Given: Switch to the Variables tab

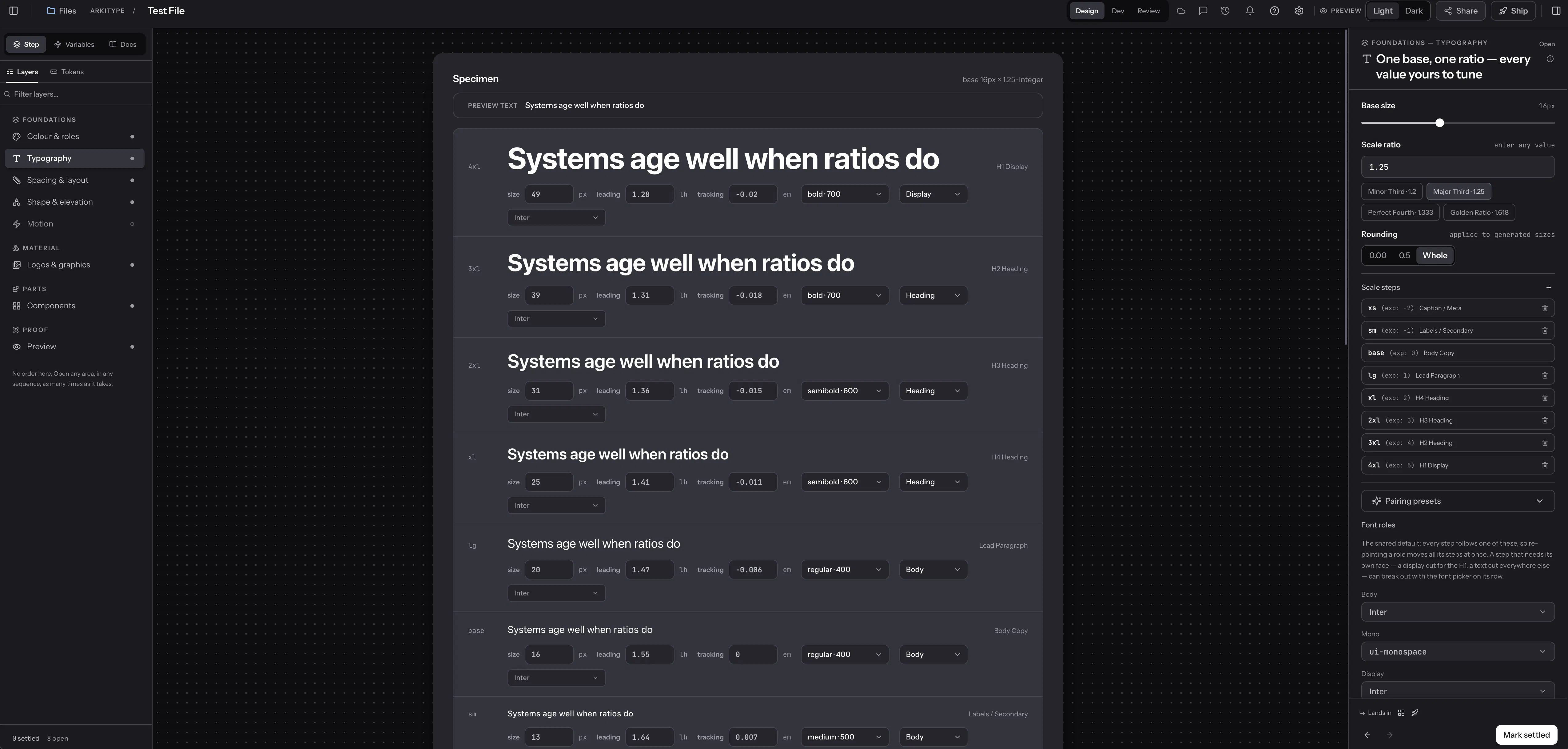Looking at the screenshot, I should 74,44.
